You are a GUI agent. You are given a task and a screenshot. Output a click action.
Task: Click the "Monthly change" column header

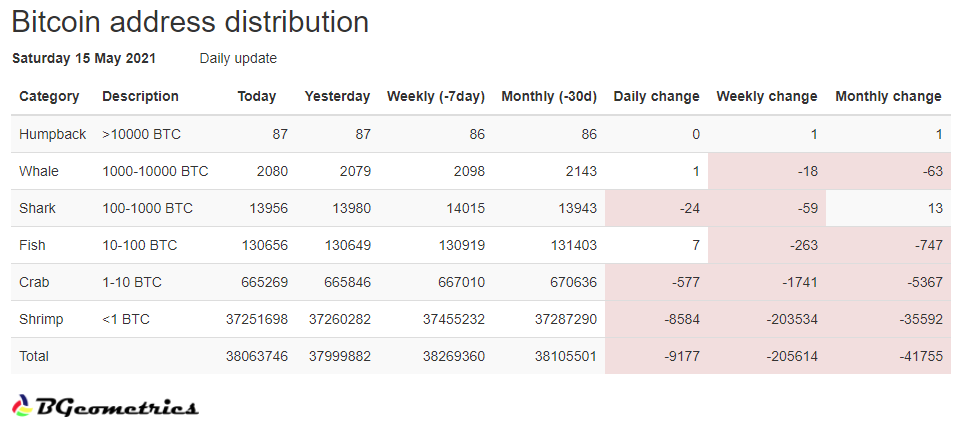click(x=888, y=96)
